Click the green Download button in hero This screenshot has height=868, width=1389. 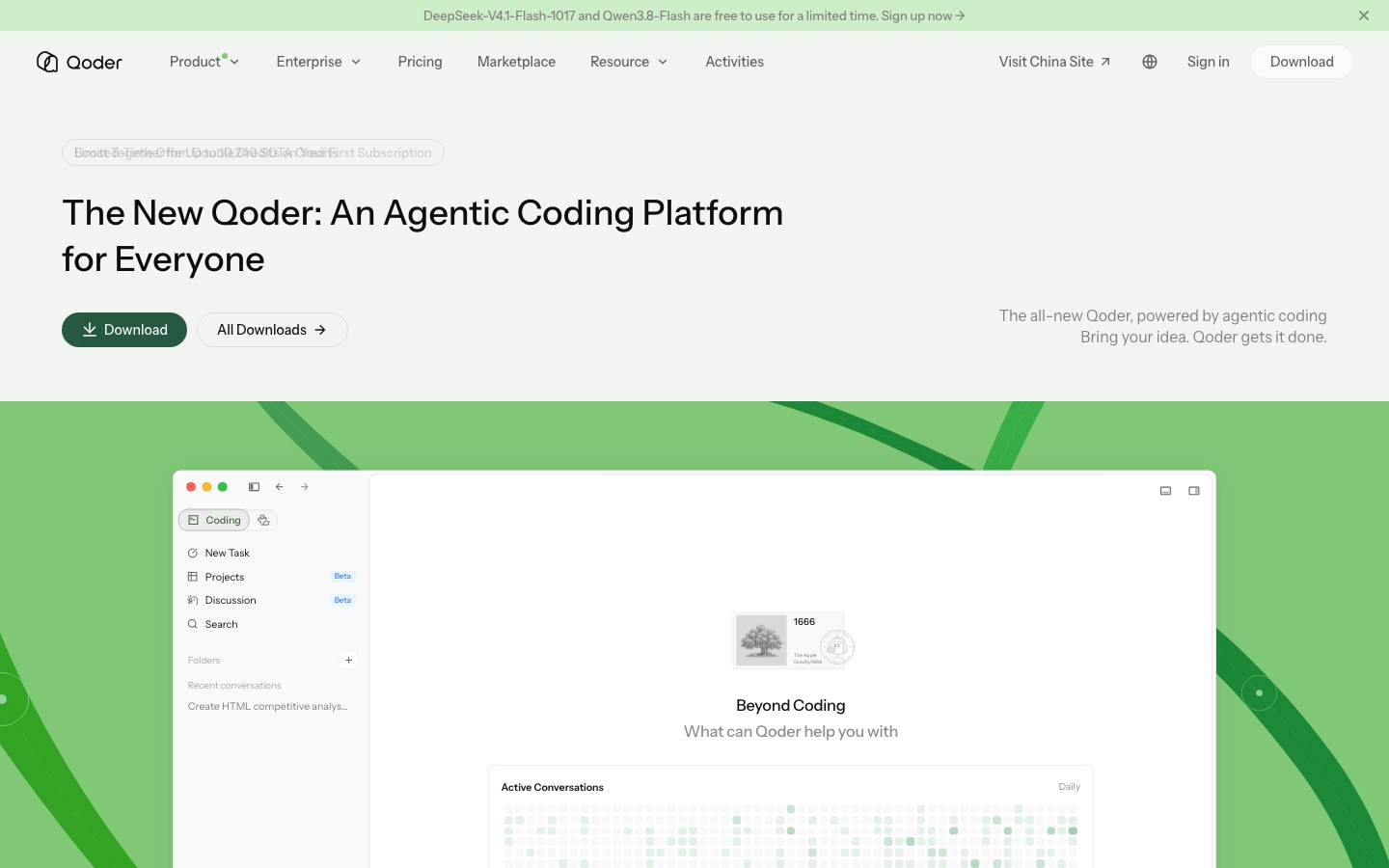coord(124,330)
